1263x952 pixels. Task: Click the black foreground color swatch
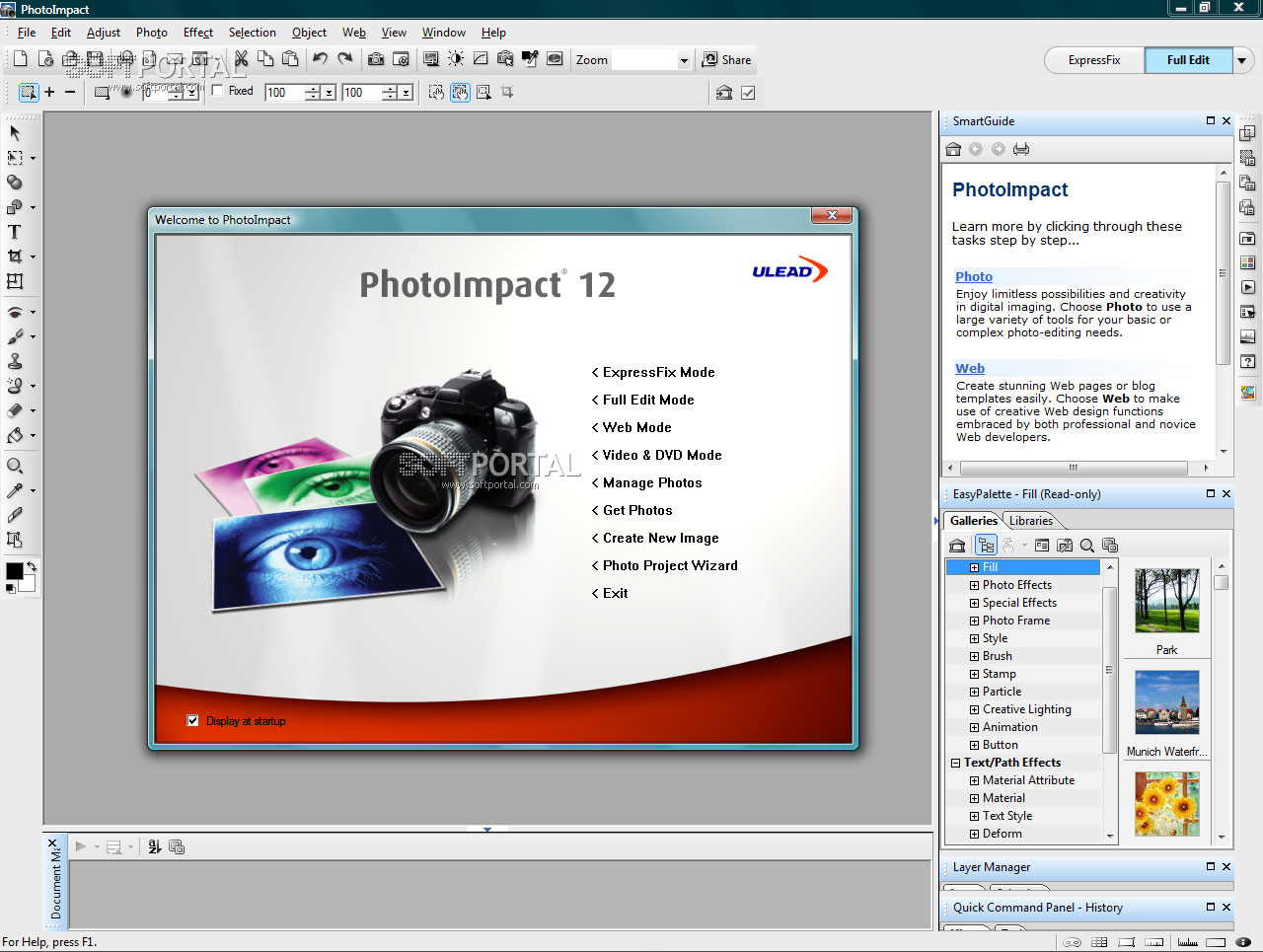coord(14,571)
